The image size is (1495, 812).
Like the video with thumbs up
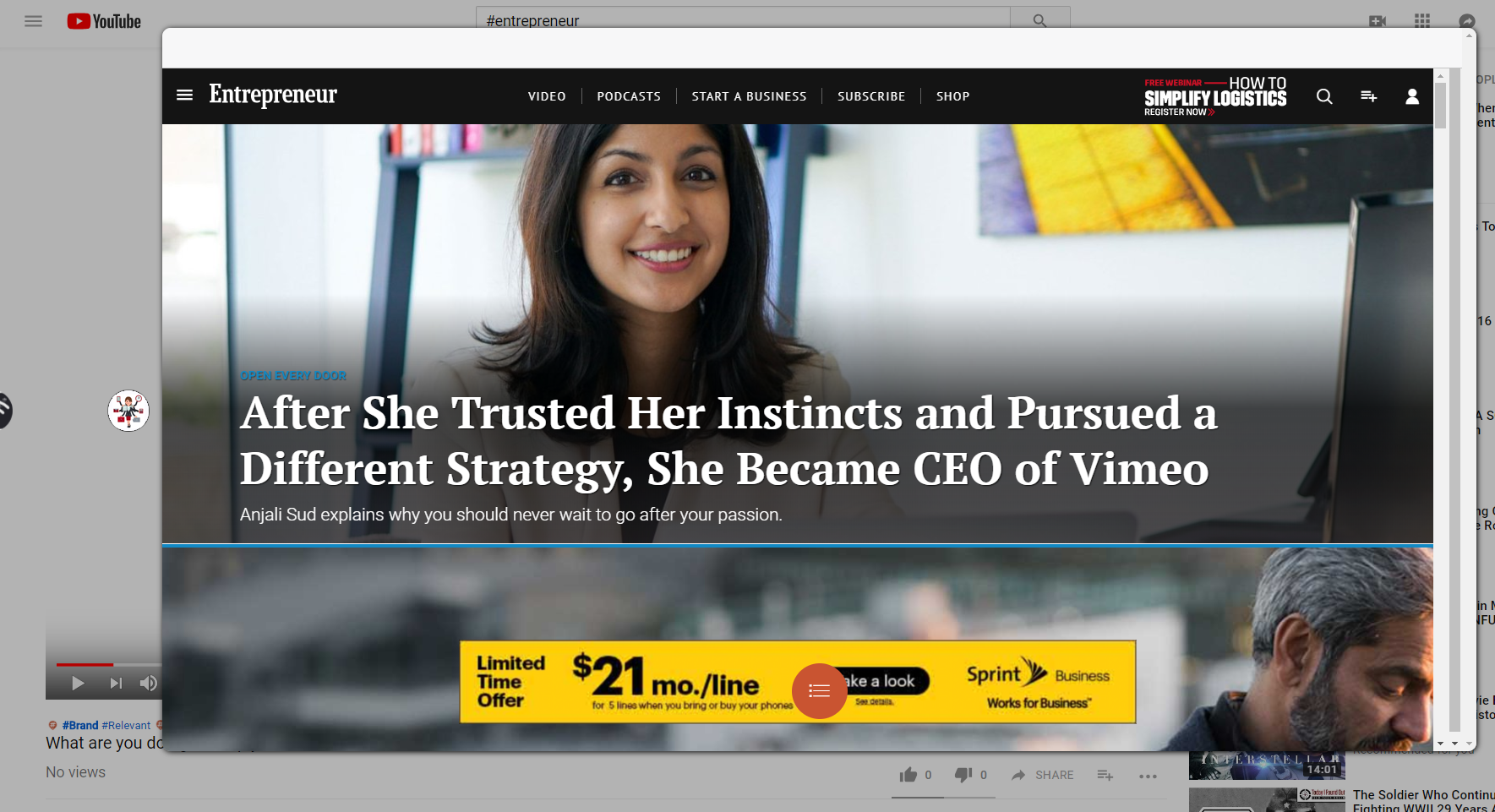[908, 775]
